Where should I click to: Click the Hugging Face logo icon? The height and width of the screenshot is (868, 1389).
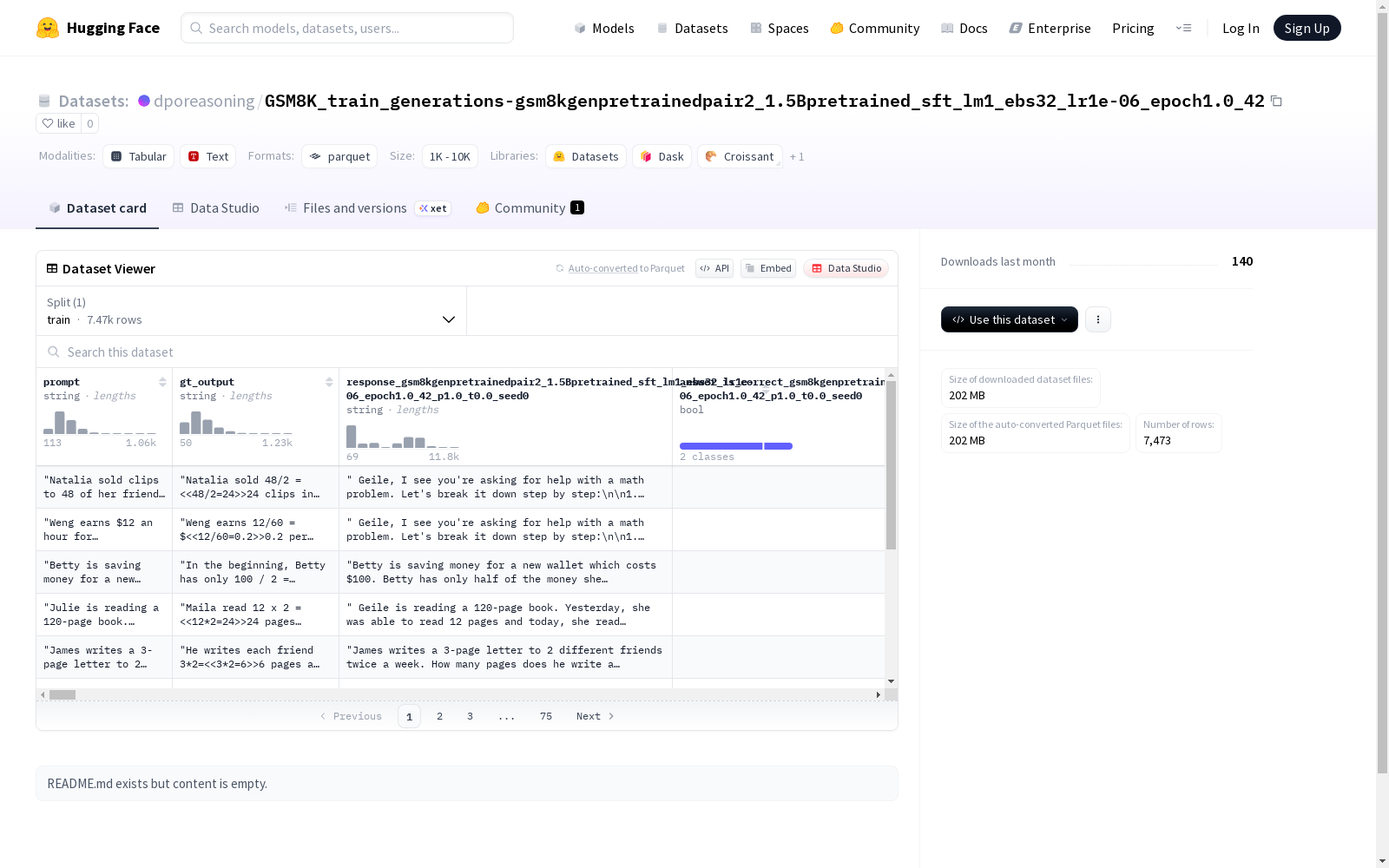pyautogui.click(x=48, y=28)
